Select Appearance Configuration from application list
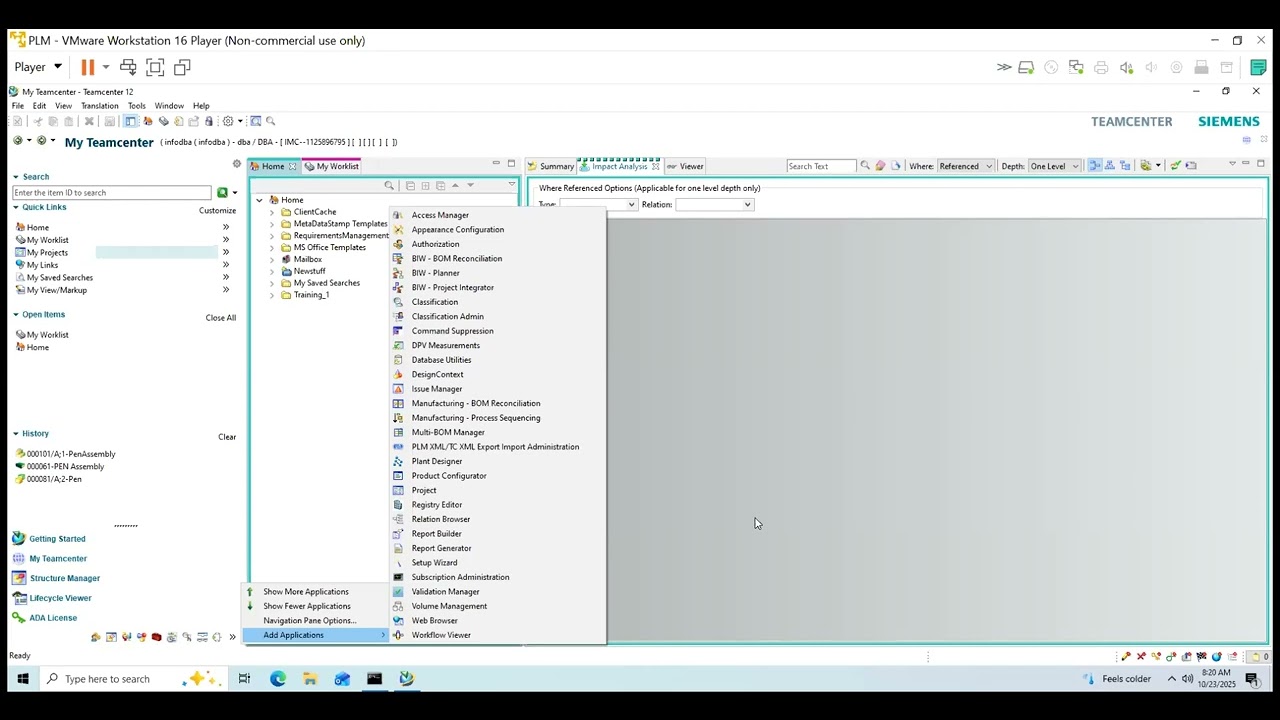The height and width of the screenshot is (720, 1280). tap(458, 229)
